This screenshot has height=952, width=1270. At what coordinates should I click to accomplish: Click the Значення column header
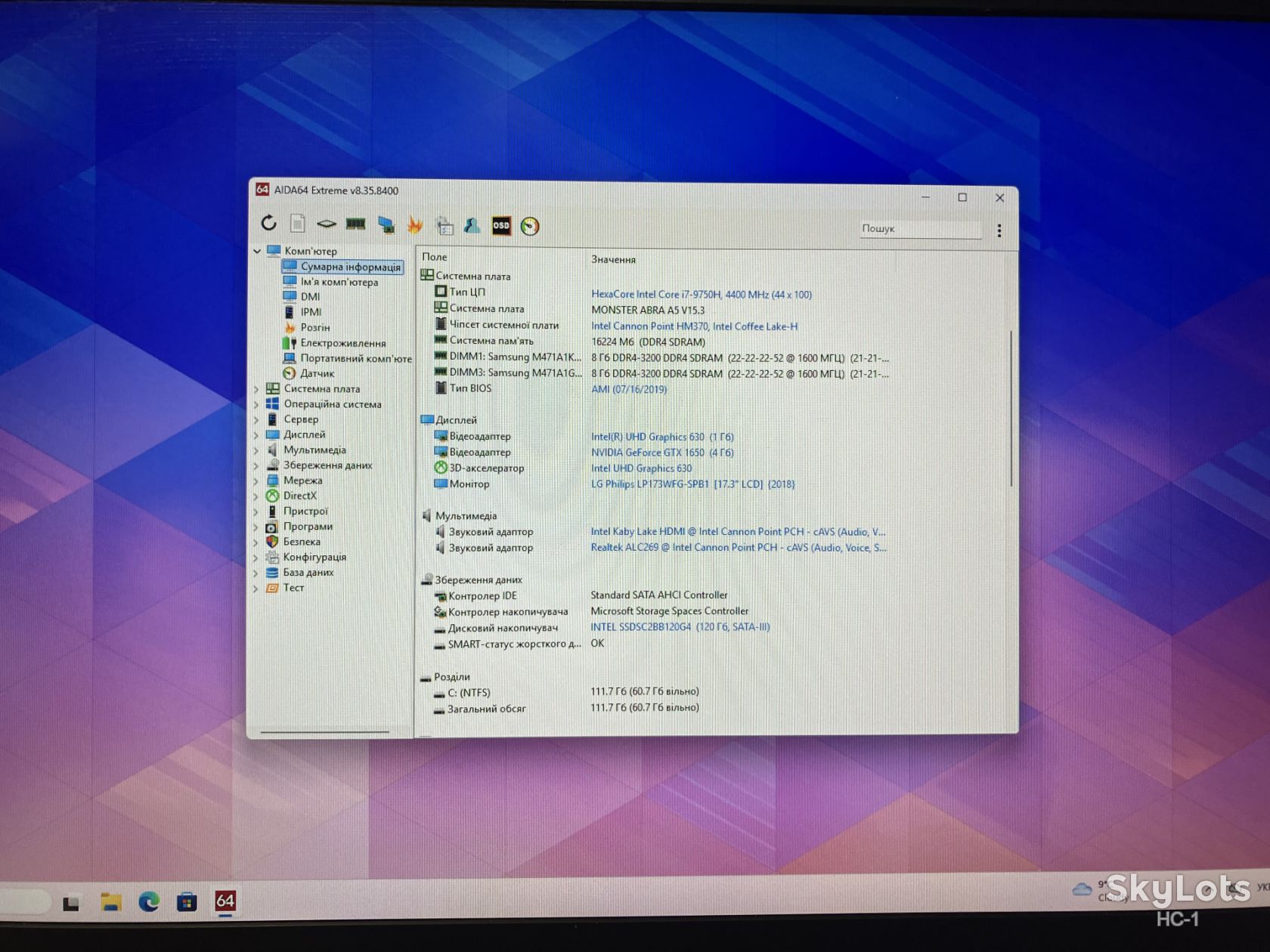(x=613, y=259)
